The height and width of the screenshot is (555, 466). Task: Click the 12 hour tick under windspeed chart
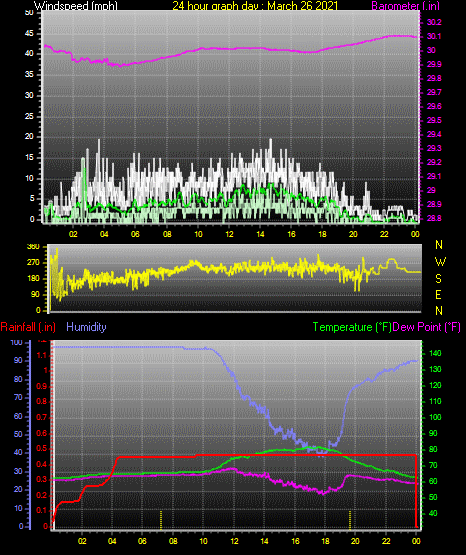pos(229,234)
